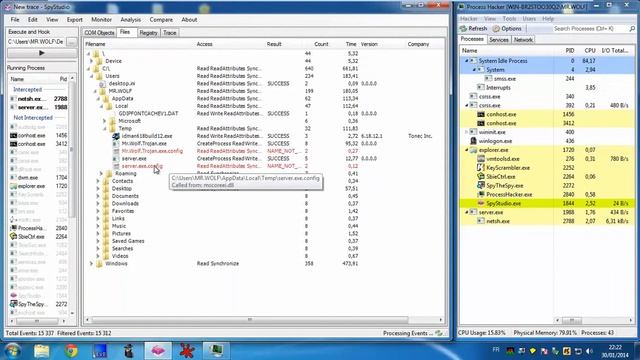Select the red server.exe.config entry
Screen dimensions: 640x360
click(142, 166)
